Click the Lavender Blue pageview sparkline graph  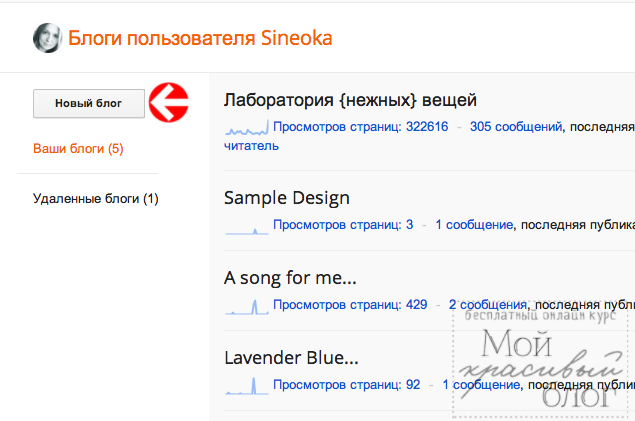tap(246, 384)
